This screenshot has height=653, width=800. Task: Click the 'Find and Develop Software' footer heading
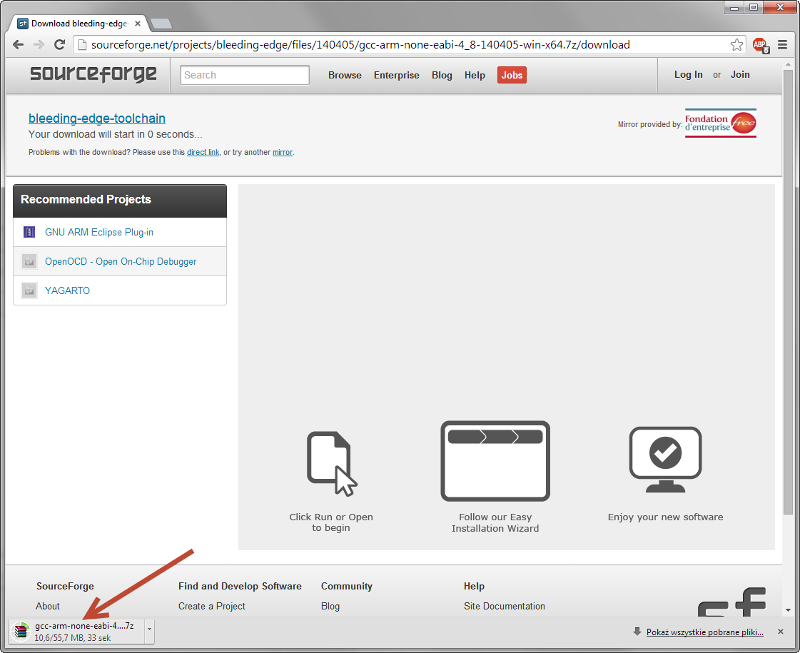click(x=240, y=586)
